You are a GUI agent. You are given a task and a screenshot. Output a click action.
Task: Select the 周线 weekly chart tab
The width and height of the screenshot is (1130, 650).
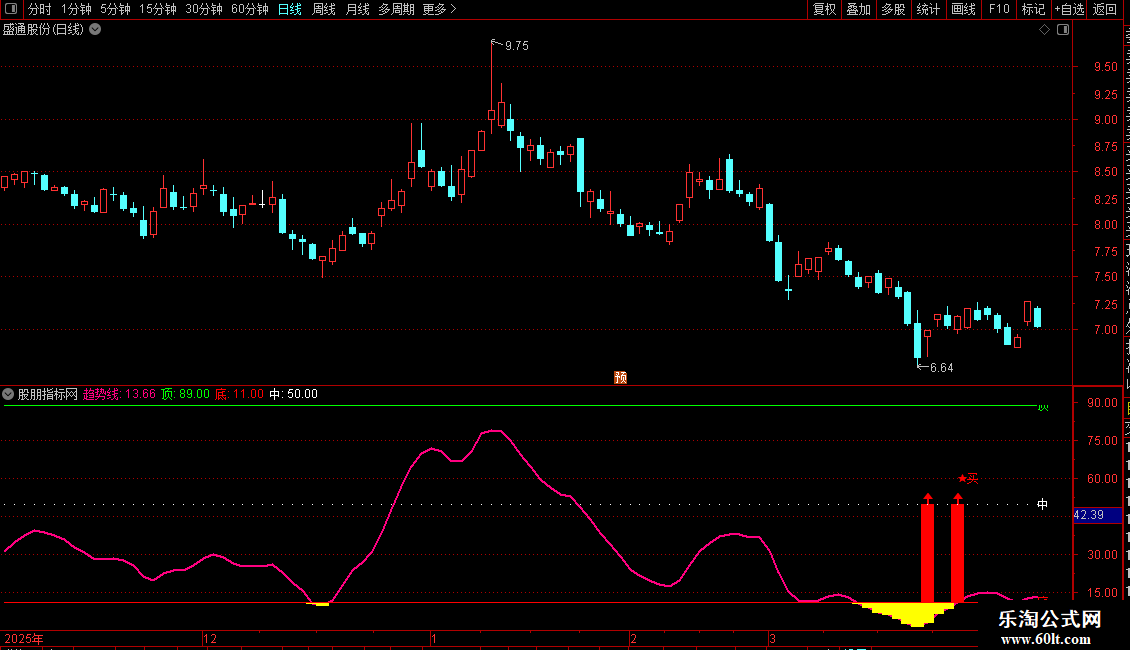coord(324,10)
